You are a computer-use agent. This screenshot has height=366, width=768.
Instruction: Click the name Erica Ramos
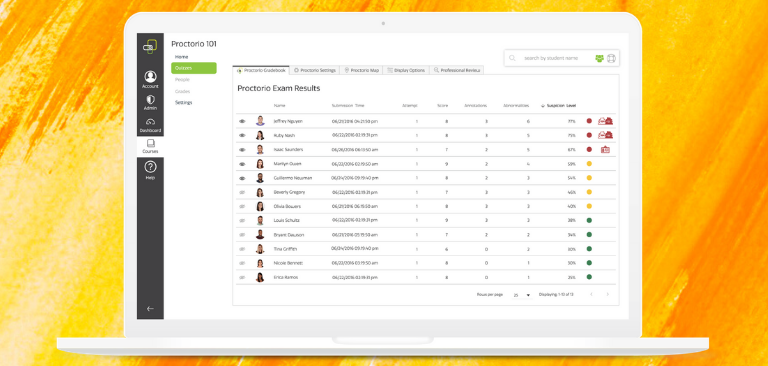pyautogui.click(x=286, y=277)
